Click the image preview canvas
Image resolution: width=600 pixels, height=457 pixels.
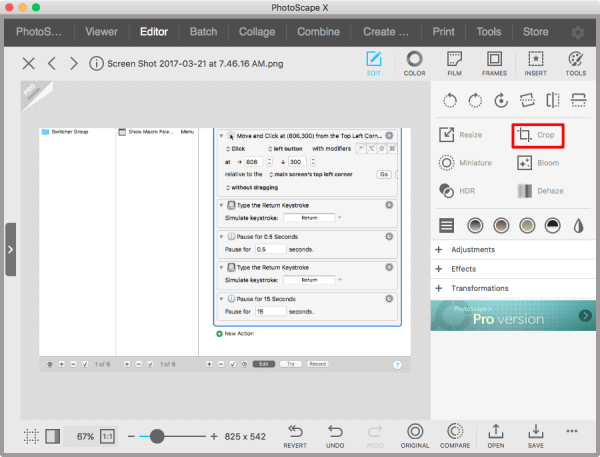[225, 250]
